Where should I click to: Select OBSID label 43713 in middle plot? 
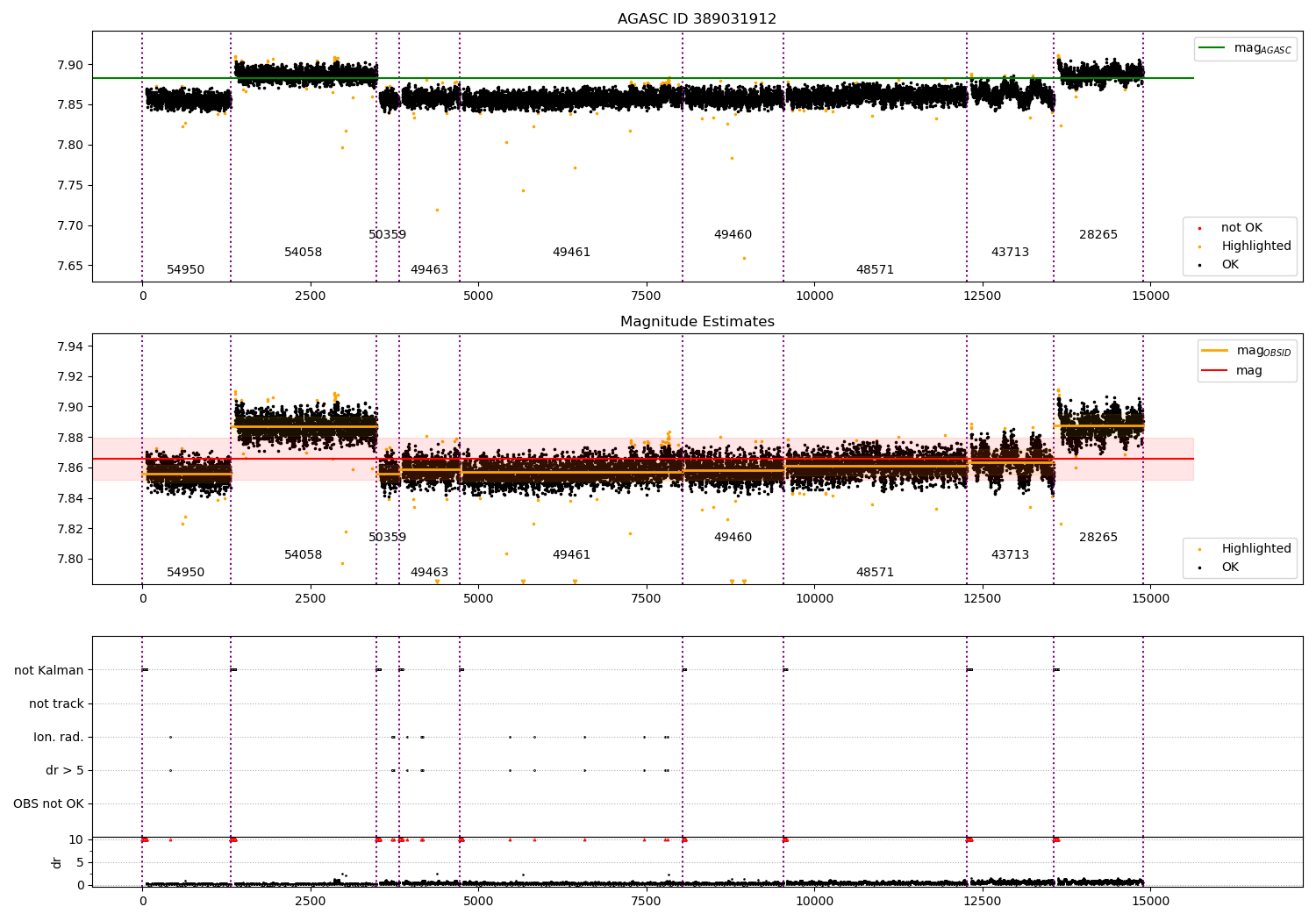[x=1010, y=554]
